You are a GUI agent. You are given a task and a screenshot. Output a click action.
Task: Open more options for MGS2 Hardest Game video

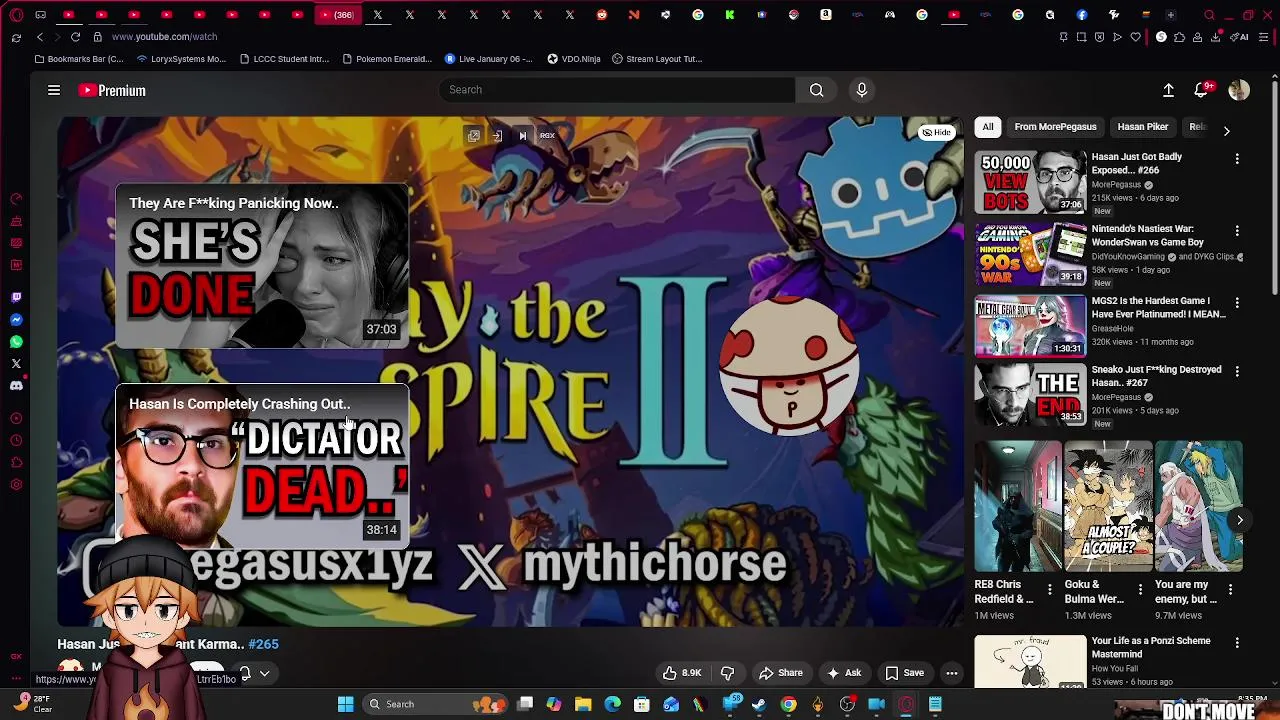click(1237, 302)
